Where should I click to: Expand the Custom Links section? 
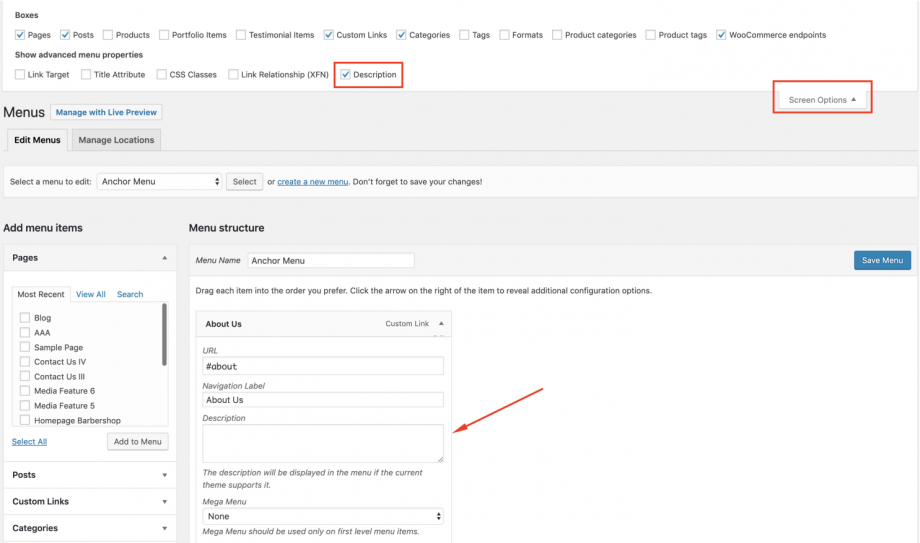click(x=164, y=502)
